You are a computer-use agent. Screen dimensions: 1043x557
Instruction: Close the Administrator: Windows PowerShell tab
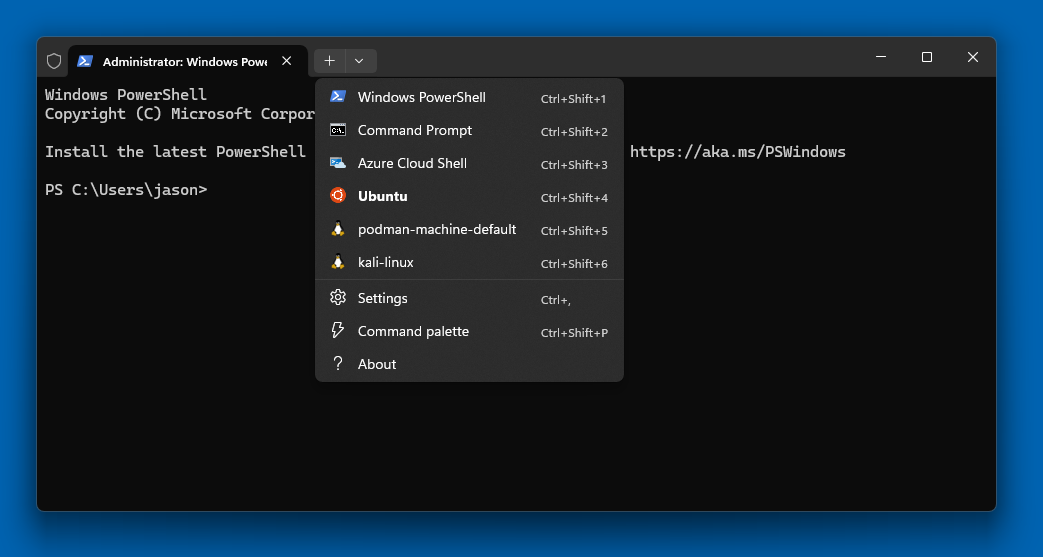click(x=287, y=61)
